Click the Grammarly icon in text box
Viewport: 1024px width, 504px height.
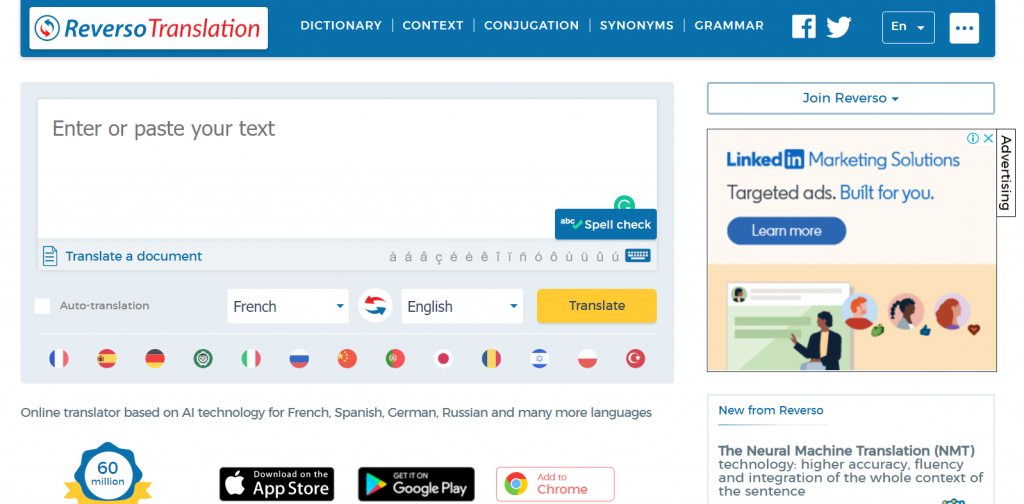click(624, 204)
